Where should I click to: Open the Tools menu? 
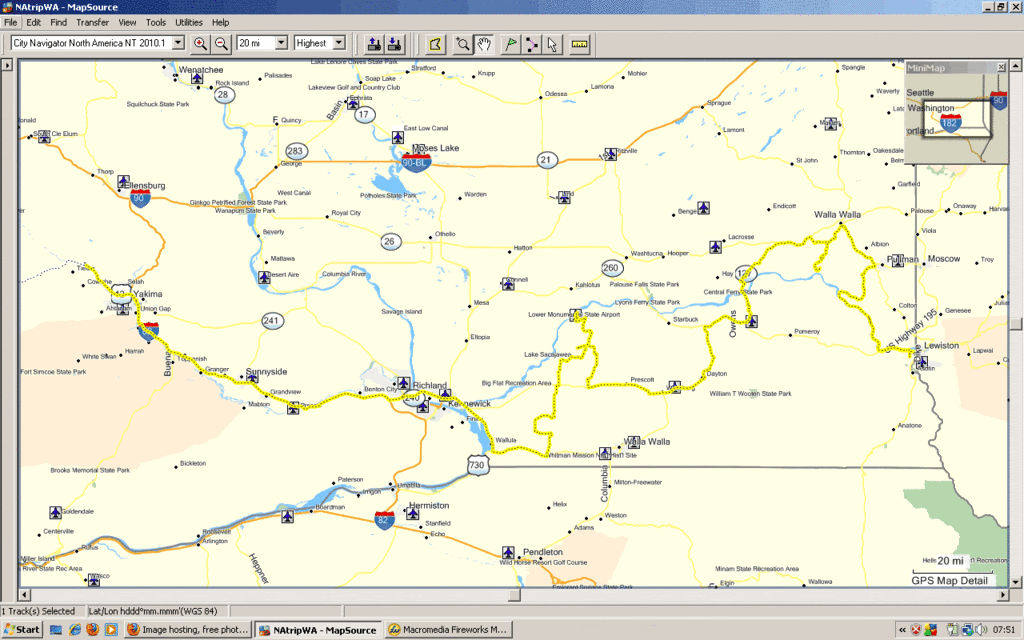tap(155, 22)
